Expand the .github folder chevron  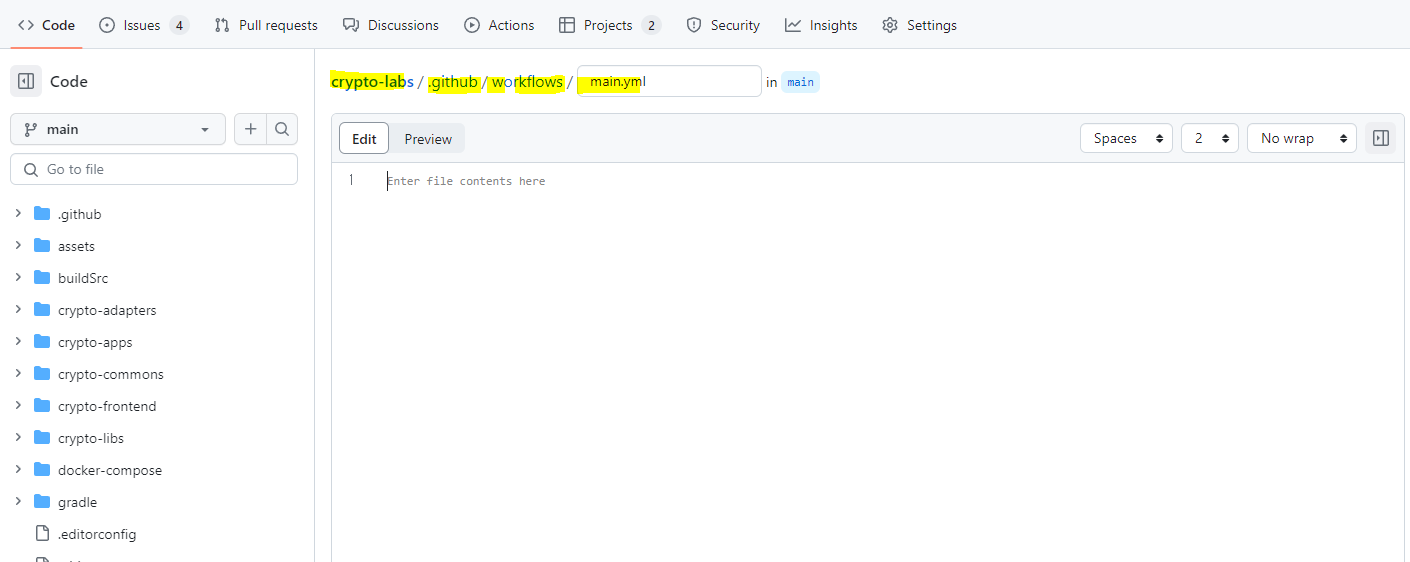[x=18, y=214]
